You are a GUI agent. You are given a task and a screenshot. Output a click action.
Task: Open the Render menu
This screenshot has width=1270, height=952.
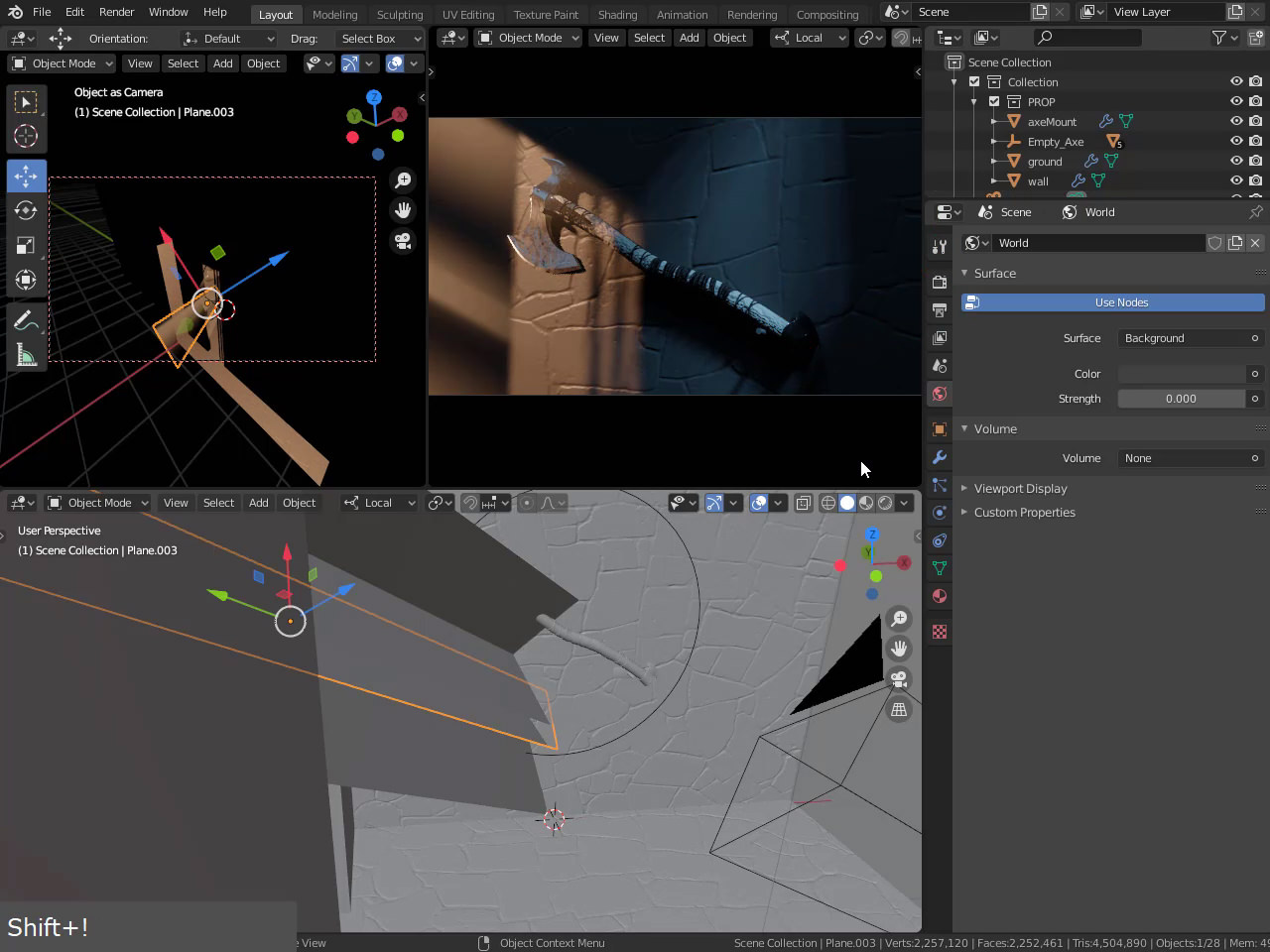click(x=116, y=12)
